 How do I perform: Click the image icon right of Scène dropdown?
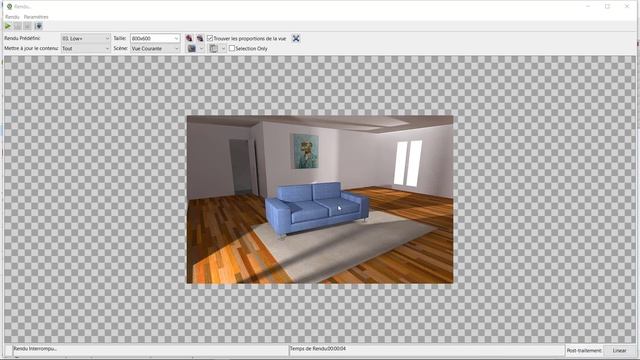pos(191,49)
